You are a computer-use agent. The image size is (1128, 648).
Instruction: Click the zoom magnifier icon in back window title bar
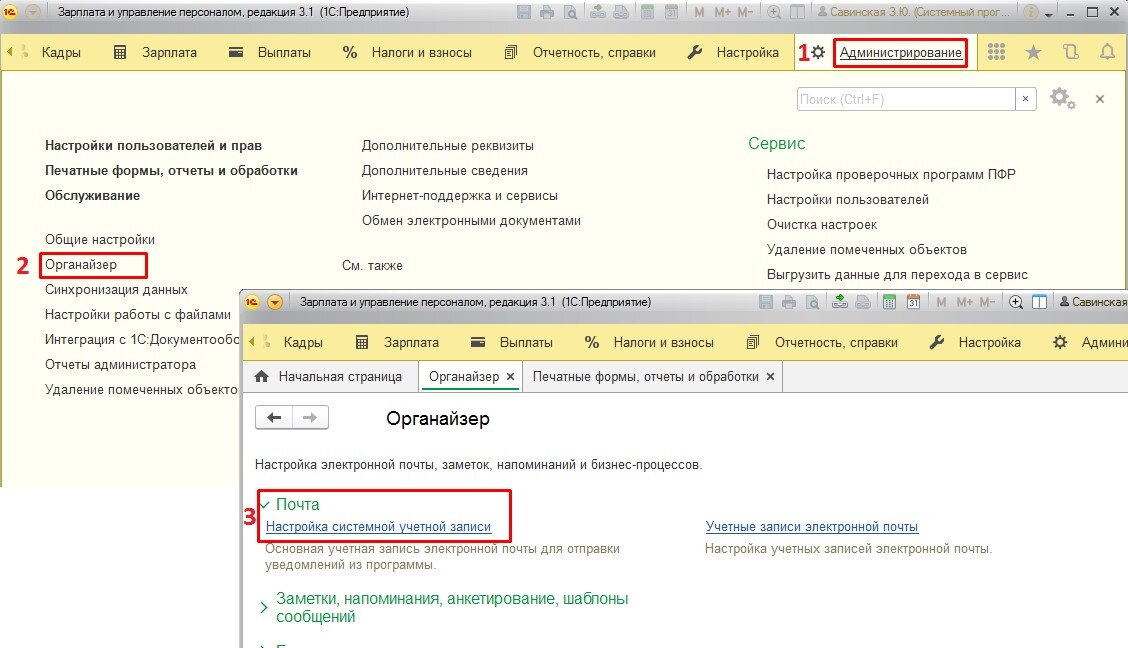(774, 12)
